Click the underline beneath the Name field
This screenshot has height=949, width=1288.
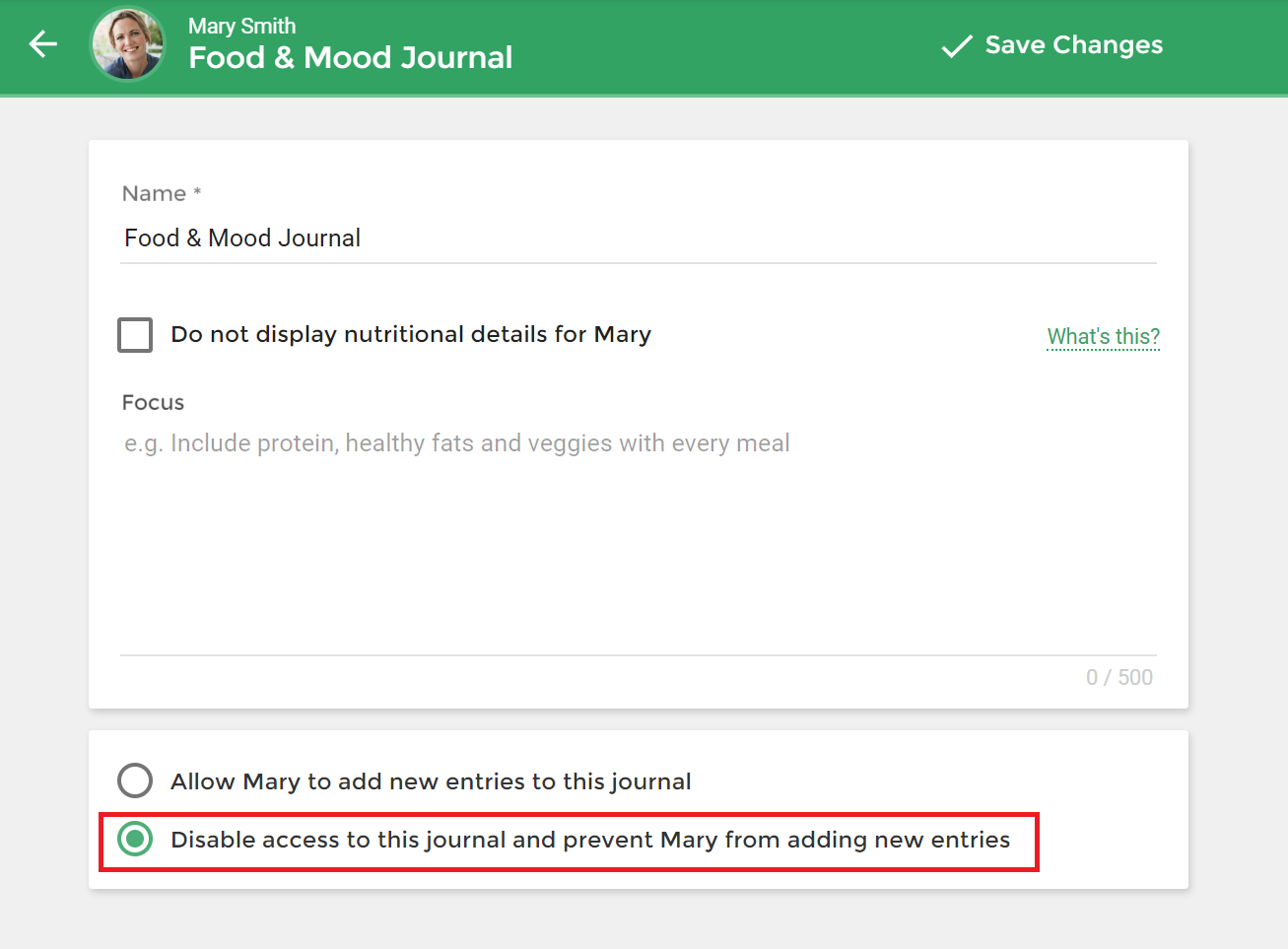coord(639,263)
